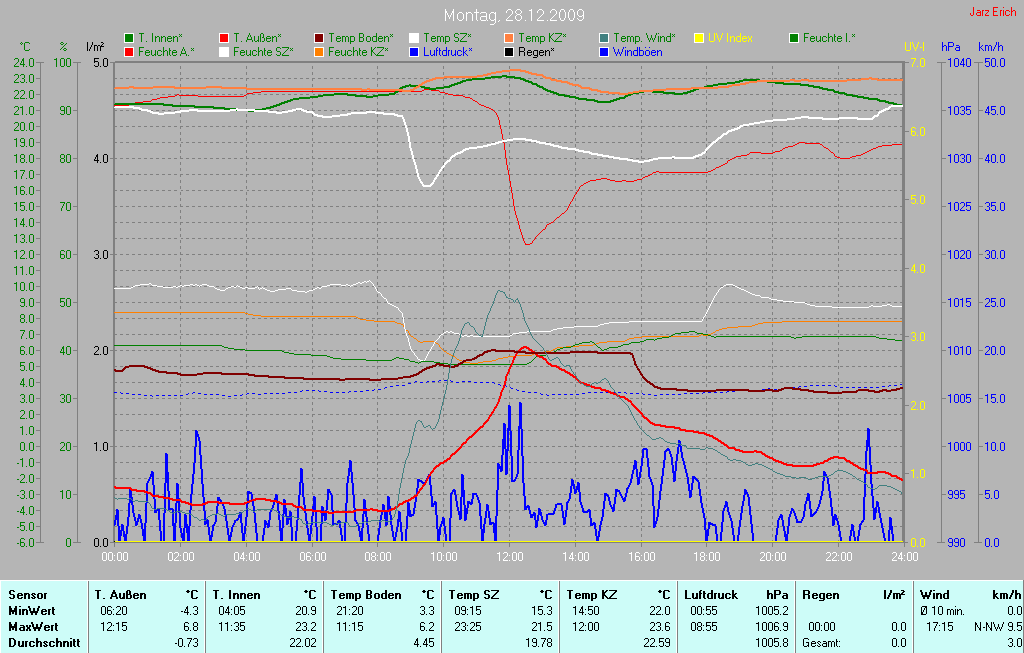
Task: Click the red Feuchte A. legend swatch
Action: tap(129, 52)
